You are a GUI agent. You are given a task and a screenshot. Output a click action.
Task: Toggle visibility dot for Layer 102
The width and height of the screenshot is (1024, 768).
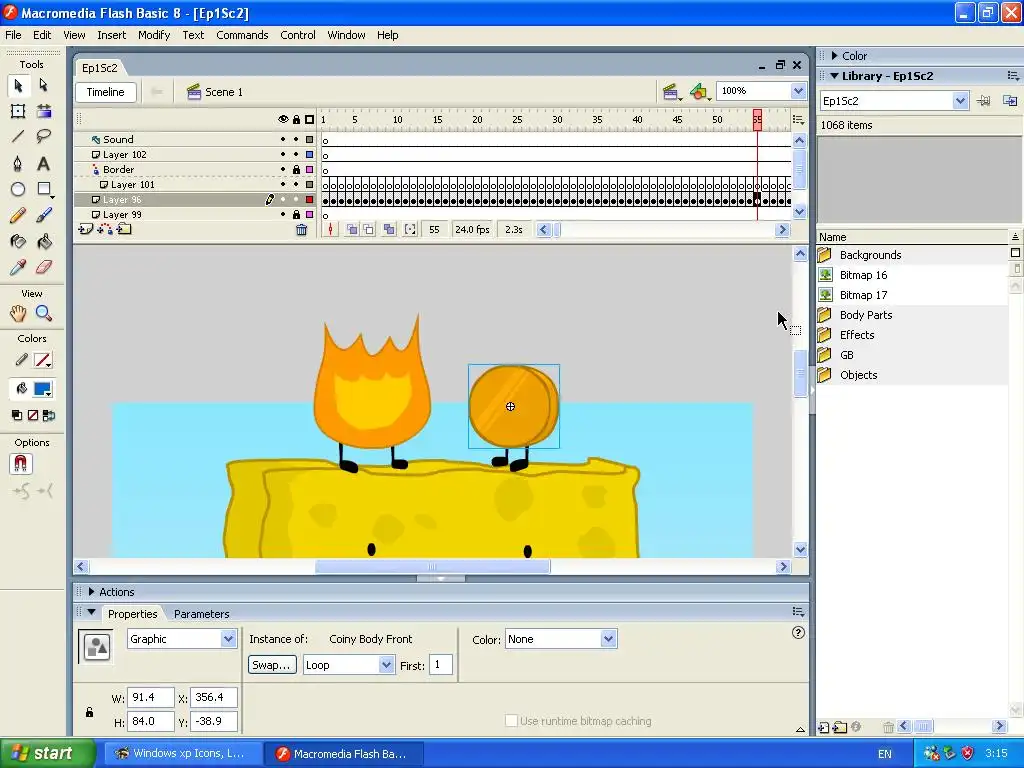click(283, 154)
